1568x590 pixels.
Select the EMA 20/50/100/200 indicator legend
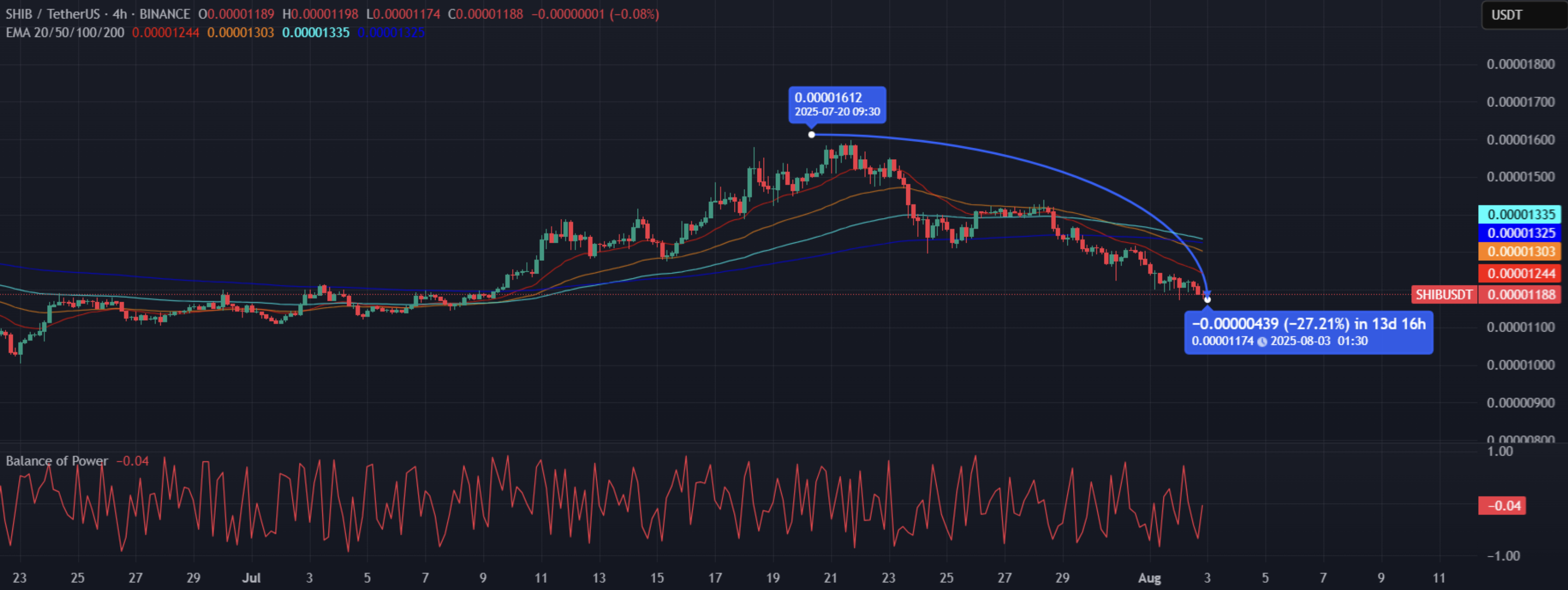click(x=65, y=32)
